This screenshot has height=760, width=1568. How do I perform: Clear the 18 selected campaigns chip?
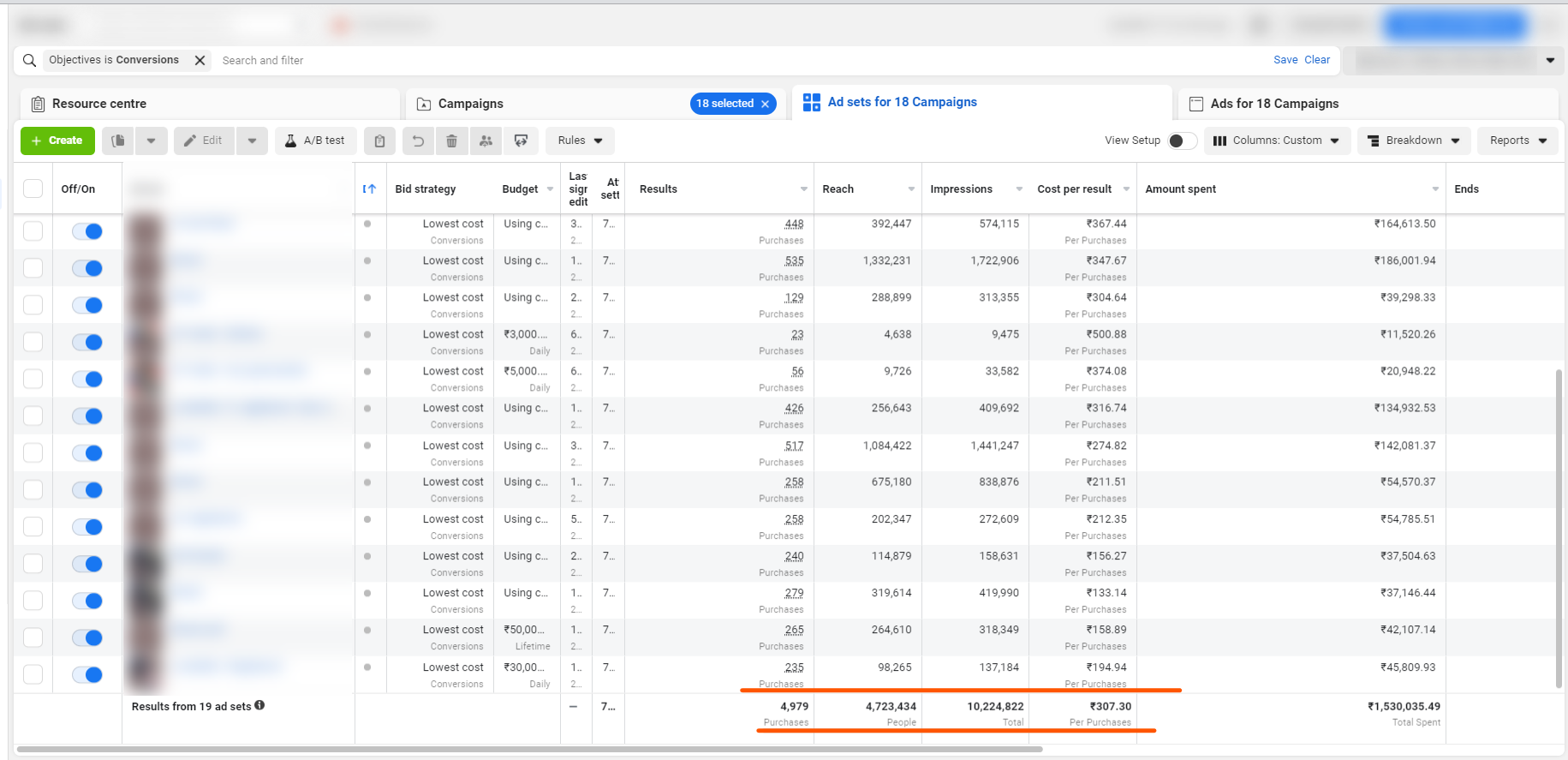(x=766, y=104)
